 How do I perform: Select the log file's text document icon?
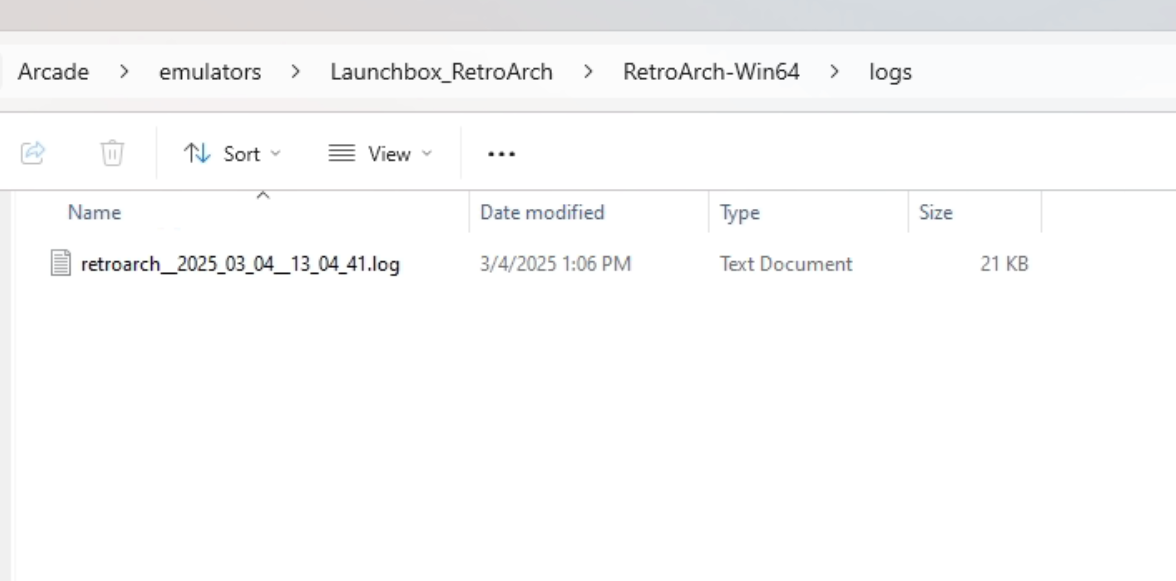[61, 263]
